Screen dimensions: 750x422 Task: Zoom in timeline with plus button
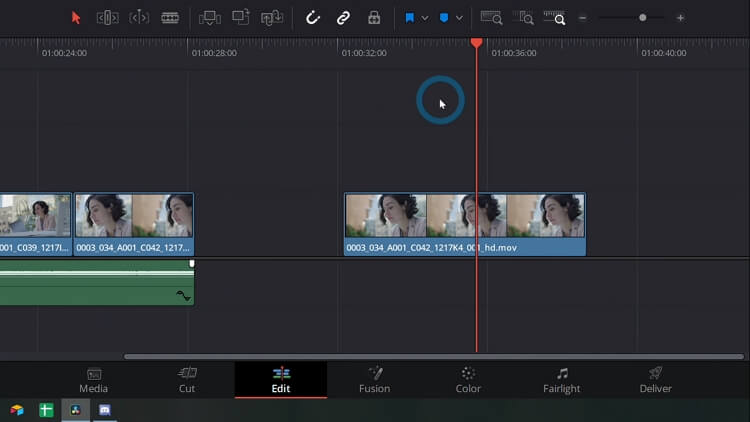680,18
